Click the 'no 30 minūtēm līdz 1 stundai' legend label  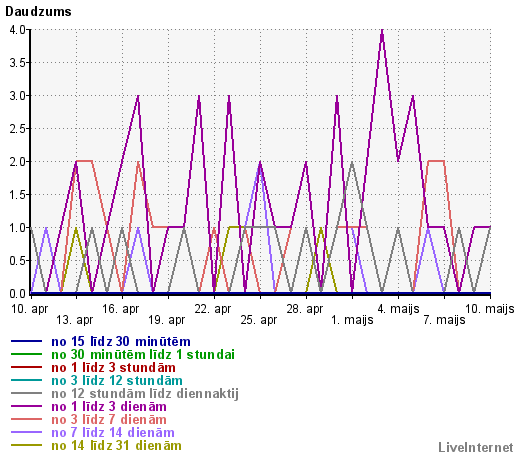143,355
